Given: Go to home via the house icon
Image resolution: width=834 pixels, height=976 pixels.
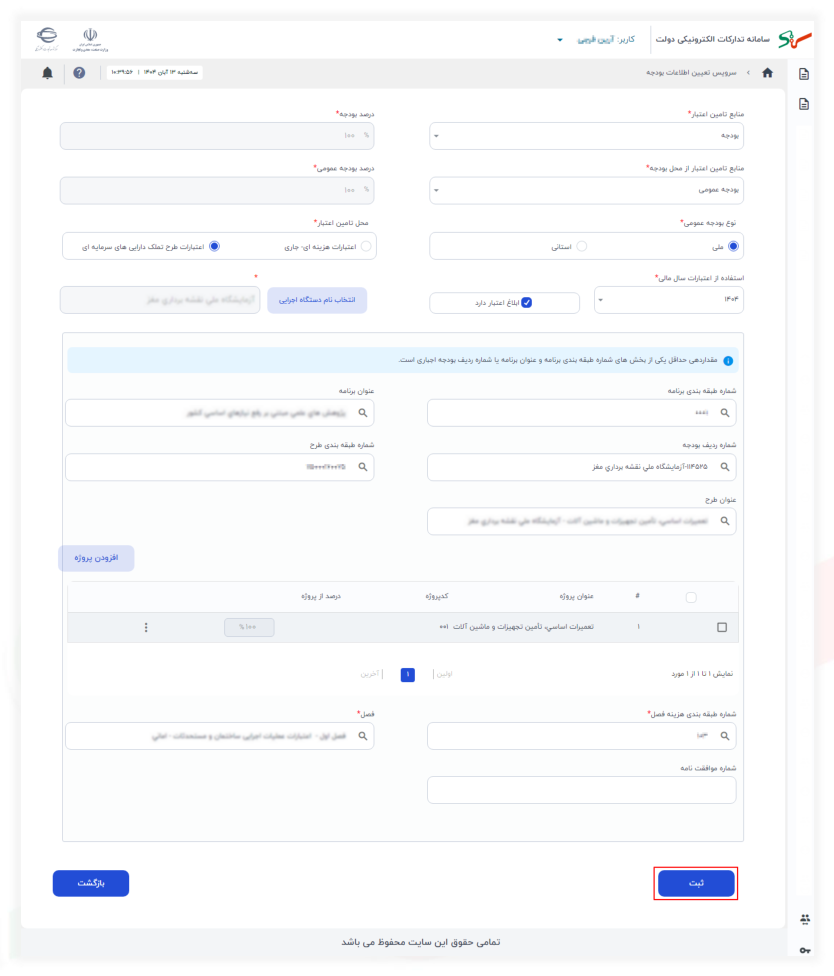Looking at the screenshot, I should [767, 73].
